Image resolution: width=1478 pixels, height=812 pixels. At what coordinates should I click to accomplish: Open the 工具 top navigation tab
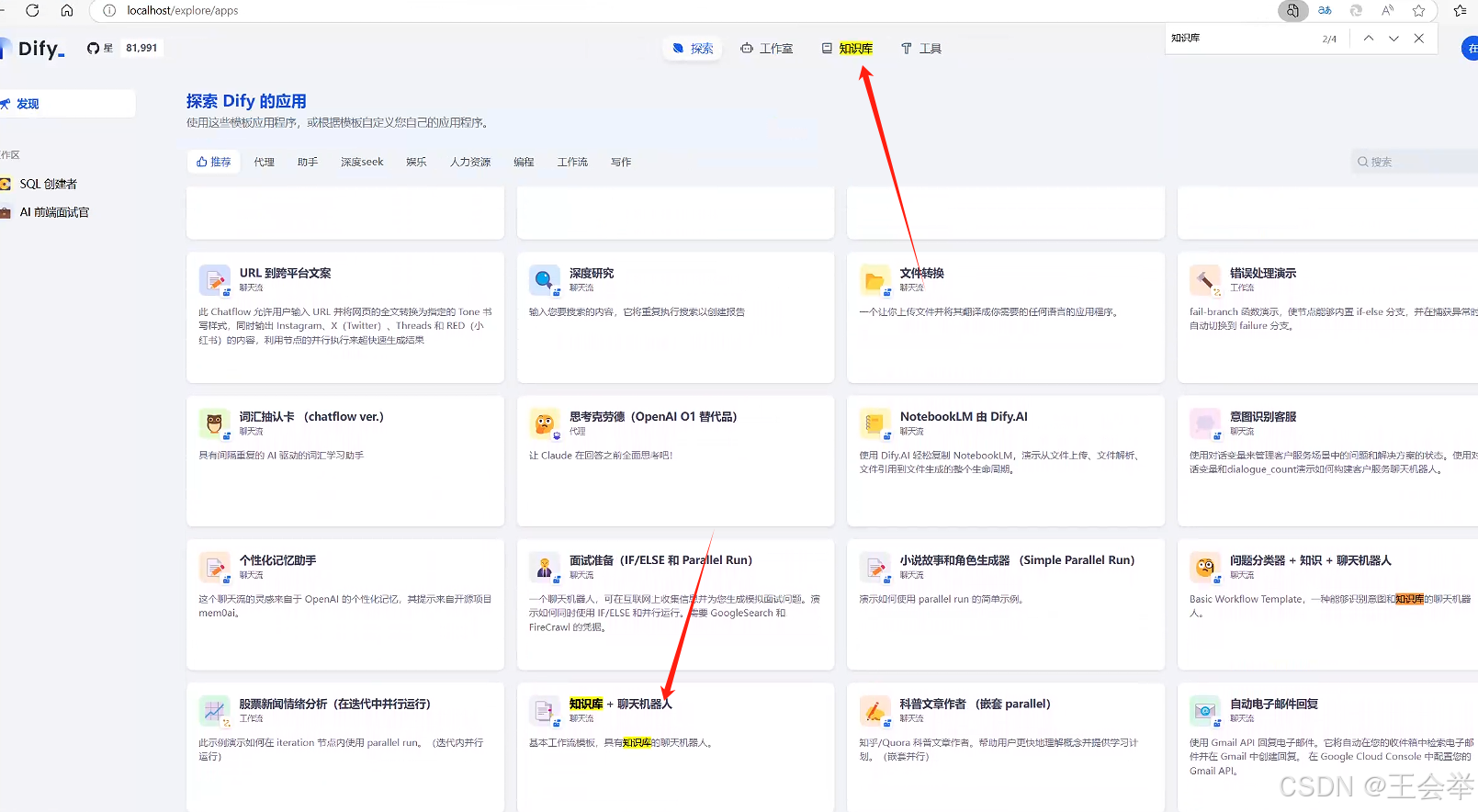(x=921, y=48)
